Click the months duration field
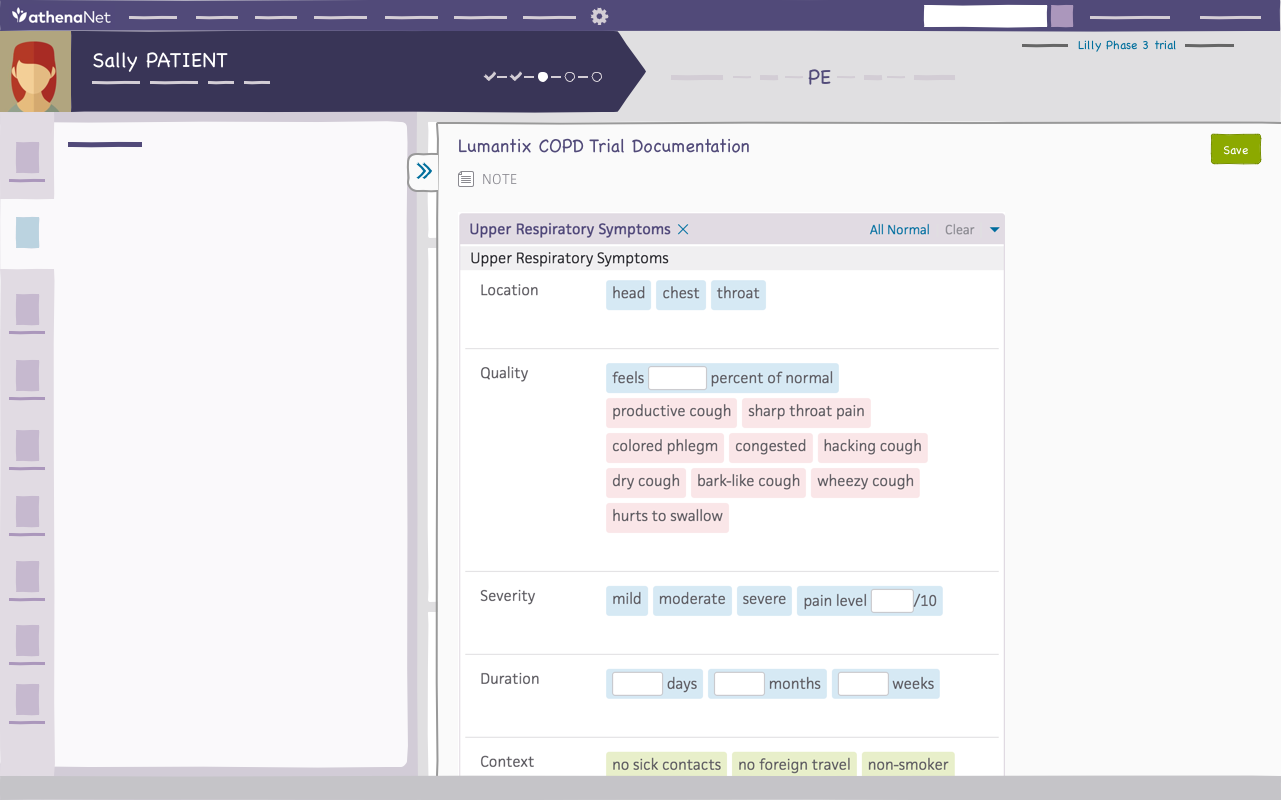The height and width of the screenshot is (800, 1281). 739,684
